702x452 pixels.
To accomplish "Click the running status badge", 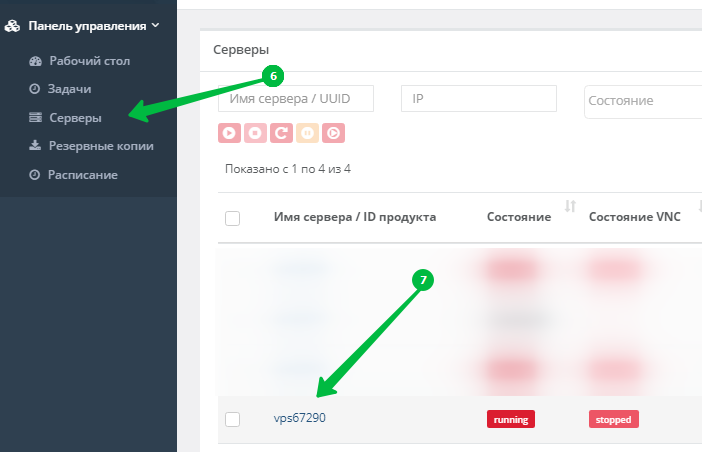I will 511,419.
